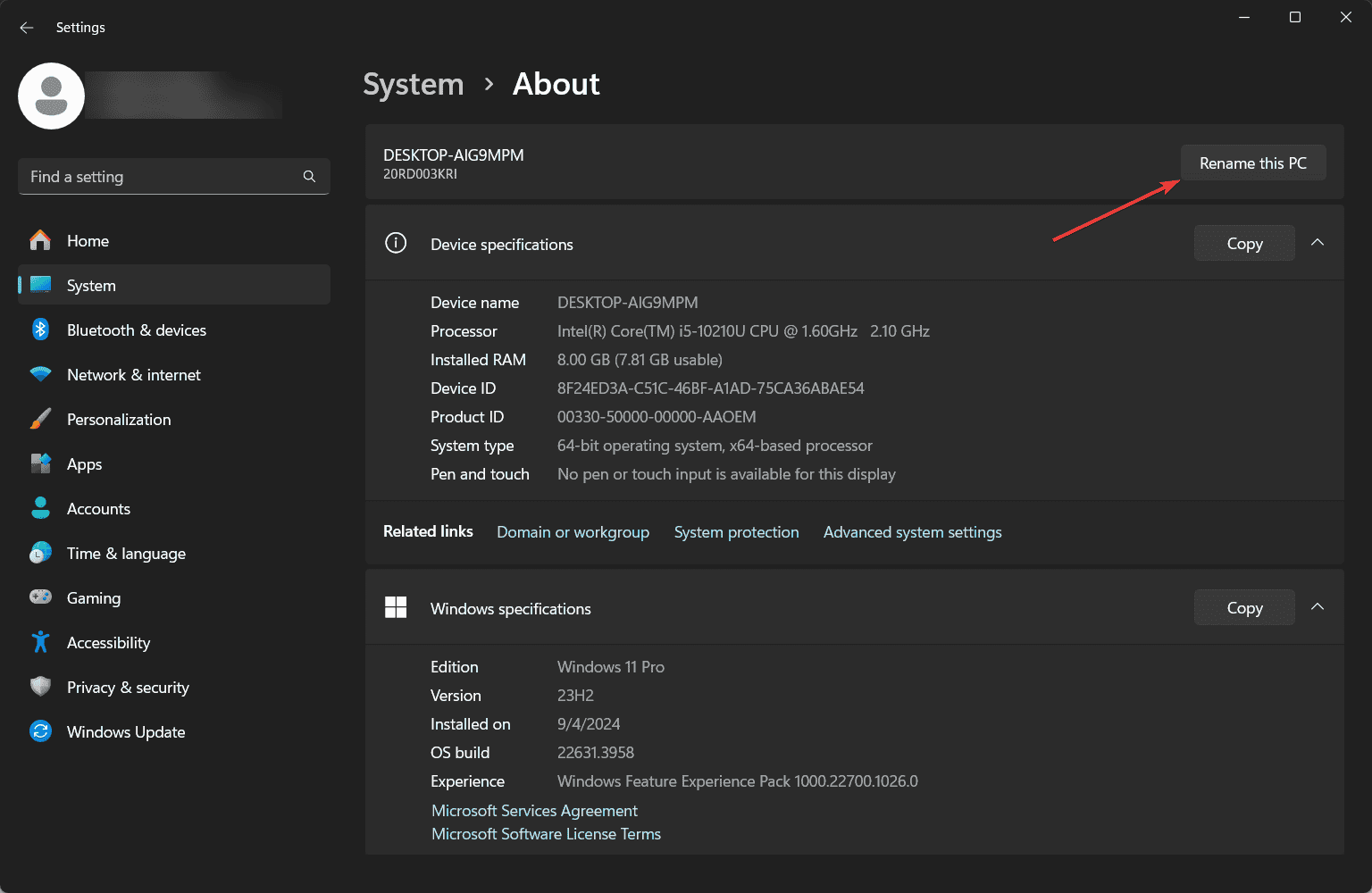
Task: Click the Edition value Windows 11 Pro
Action: [611, 667]
